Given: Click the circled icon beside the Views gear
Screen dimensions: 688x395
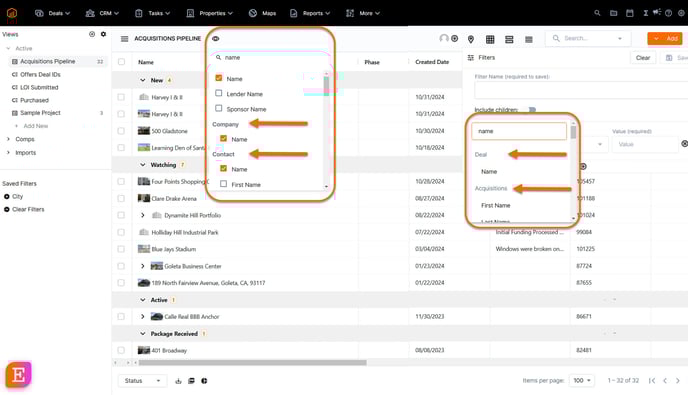Looking at the screenshot, I should coord(92,34).
